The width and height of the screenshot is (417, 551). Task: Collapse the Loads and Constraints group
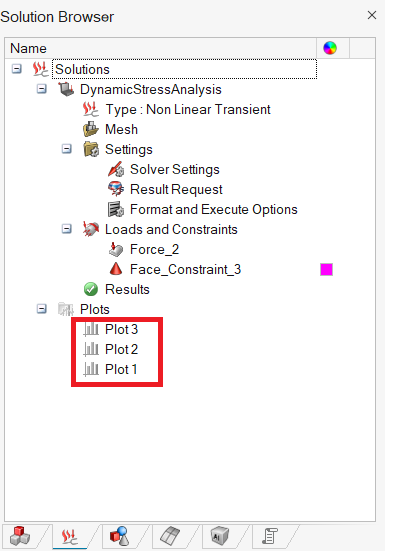click(66, 229)
